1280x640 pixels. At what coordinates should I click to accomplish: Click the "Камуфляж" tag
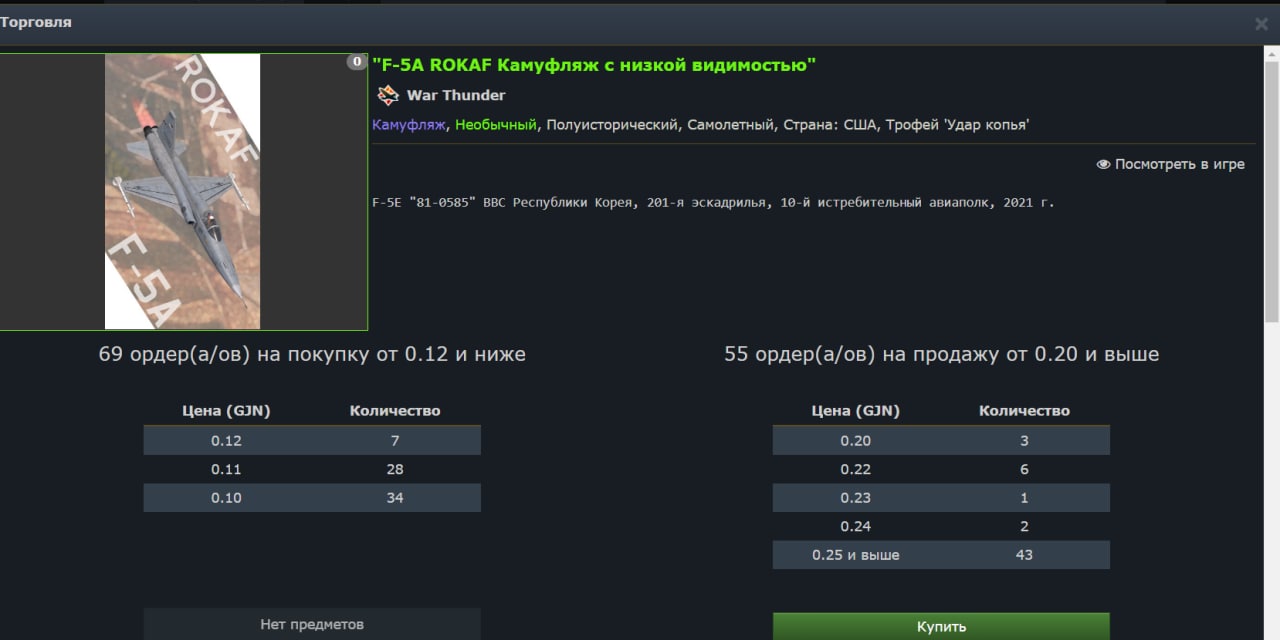pyautogui.click(x=408, y=125)
